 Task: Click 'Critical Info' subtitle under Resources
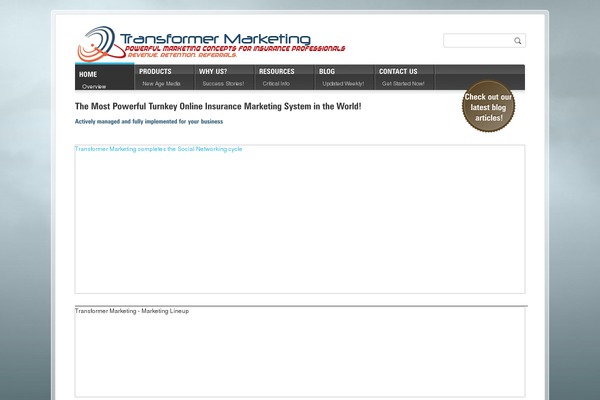276,83
